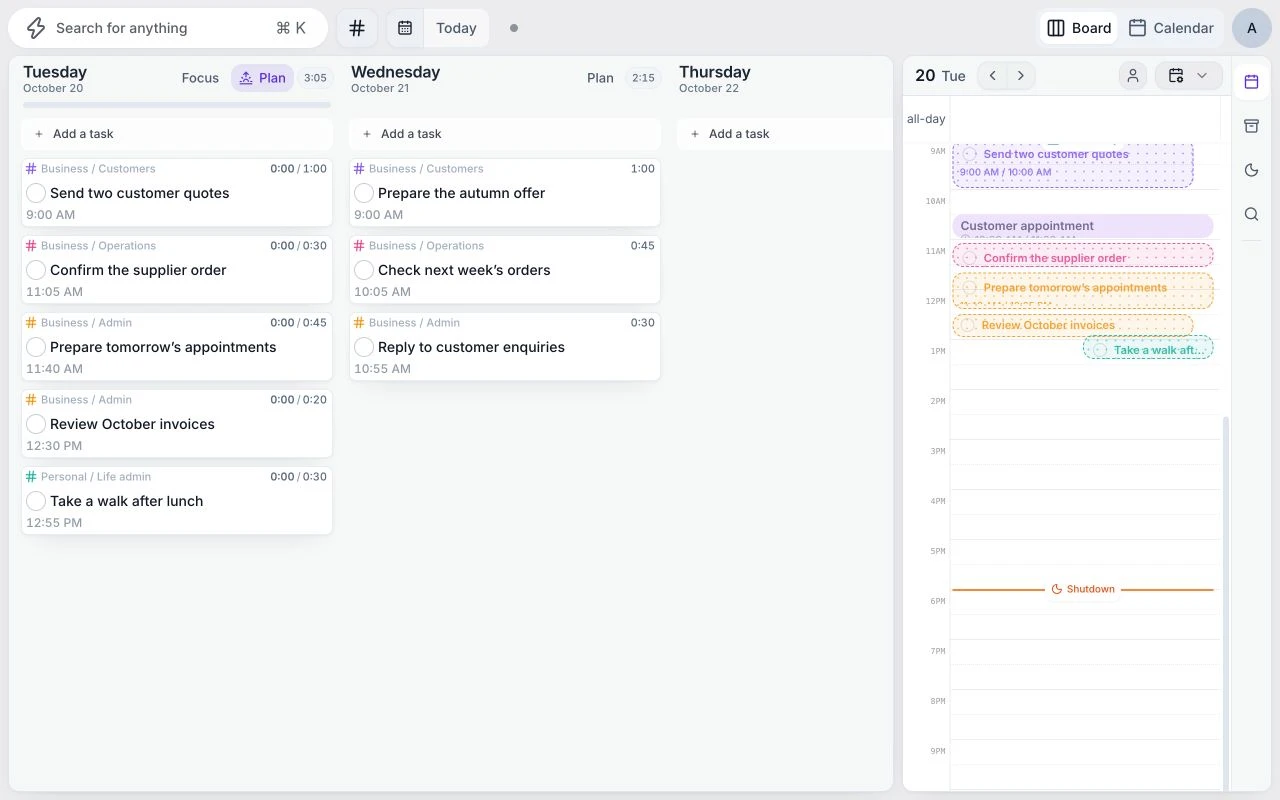Open the hashtag channels filter button
Screen dimensions: 1280x800
357,28
